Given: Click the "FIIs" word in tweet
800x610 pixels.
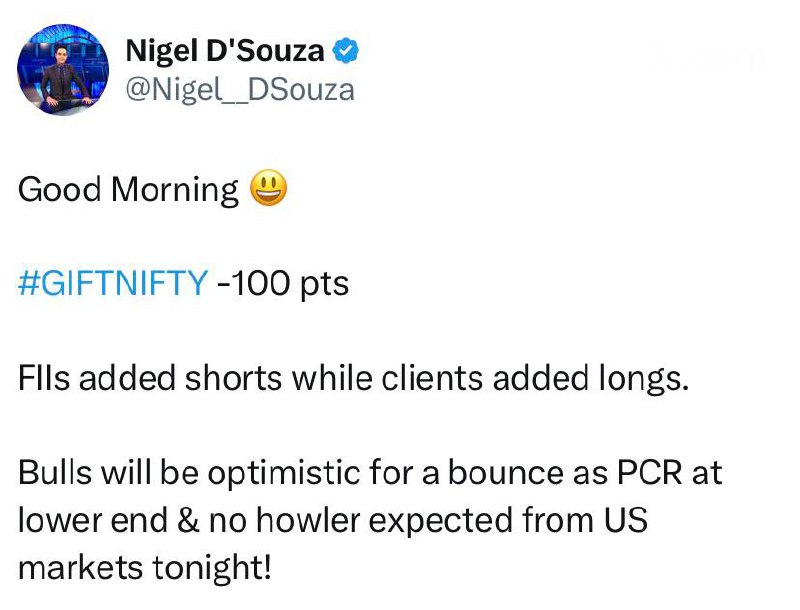Looking at the screenshot, I should coord(48,379).
